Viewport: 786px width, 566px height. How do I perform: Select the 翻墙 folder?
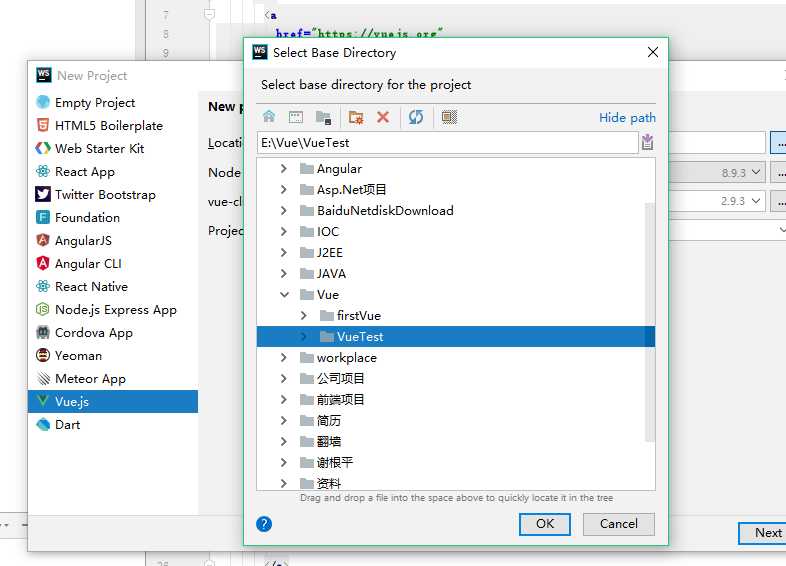coord(328,442)
